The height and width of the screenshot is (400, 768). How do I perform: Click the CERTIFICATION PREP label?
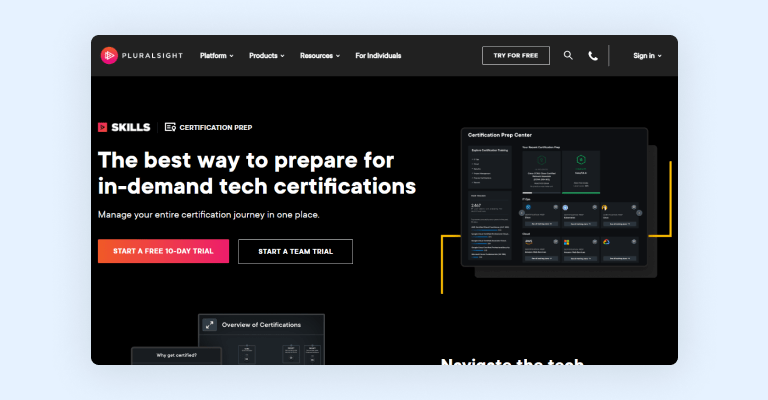pos(216,127)
